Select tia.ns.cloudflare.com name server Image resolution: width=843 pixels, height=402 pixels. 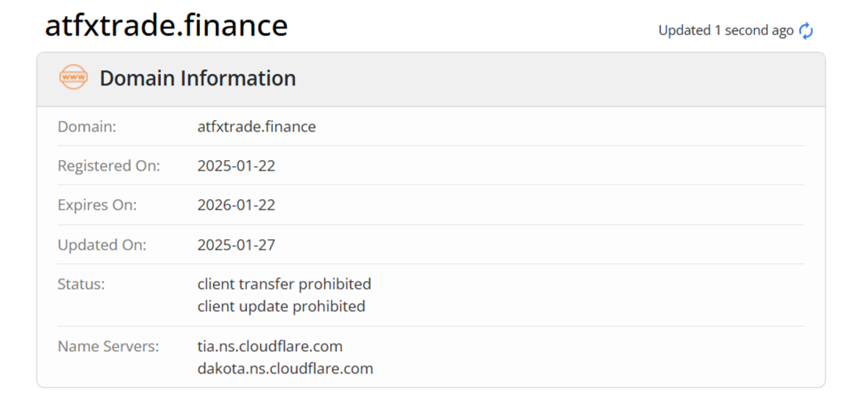pyautogui.click(x=270, y=346)
